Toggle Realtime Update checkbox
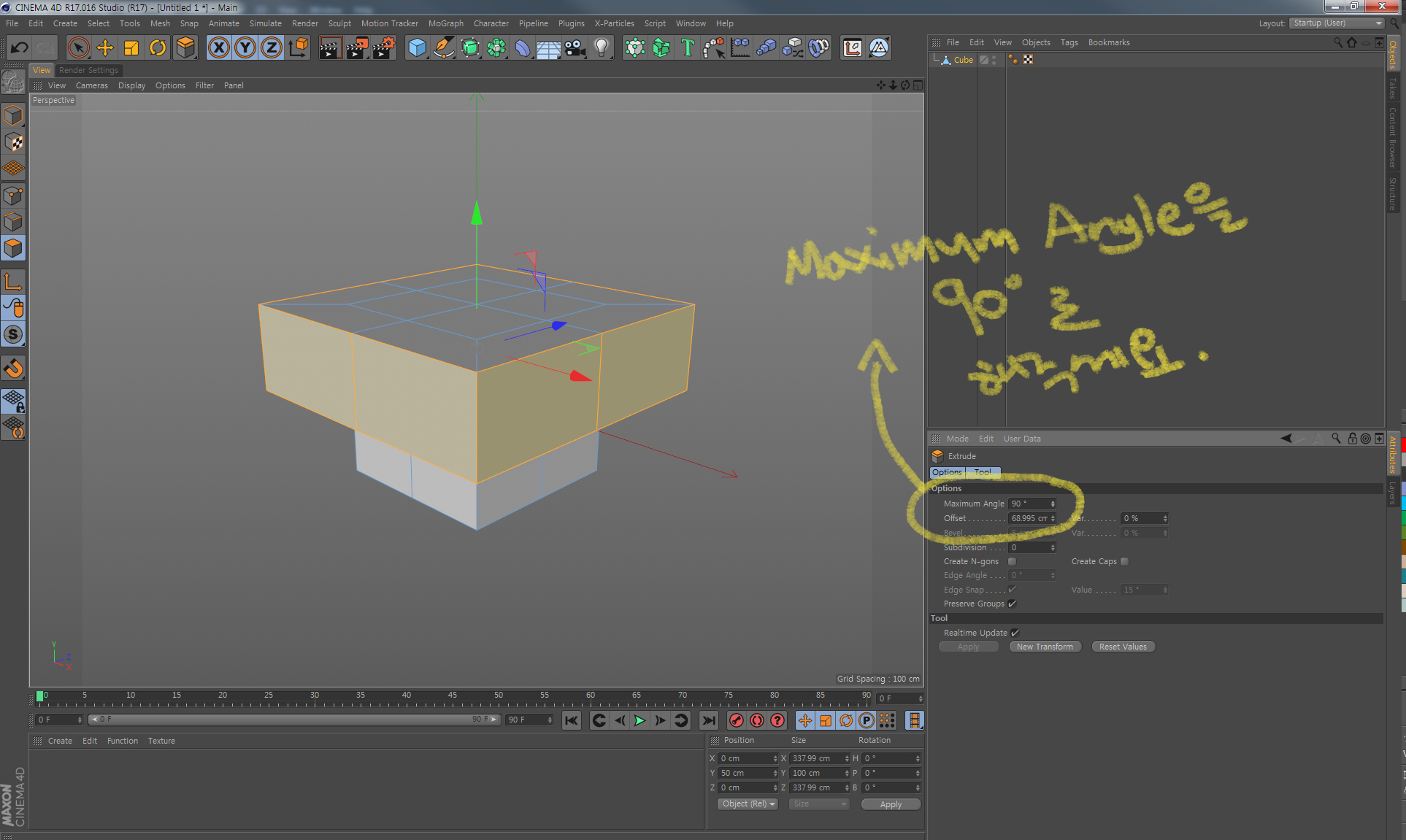The height and width of the screenshot is (840, 1406). pyautogui.click(x=1015, y=633)
